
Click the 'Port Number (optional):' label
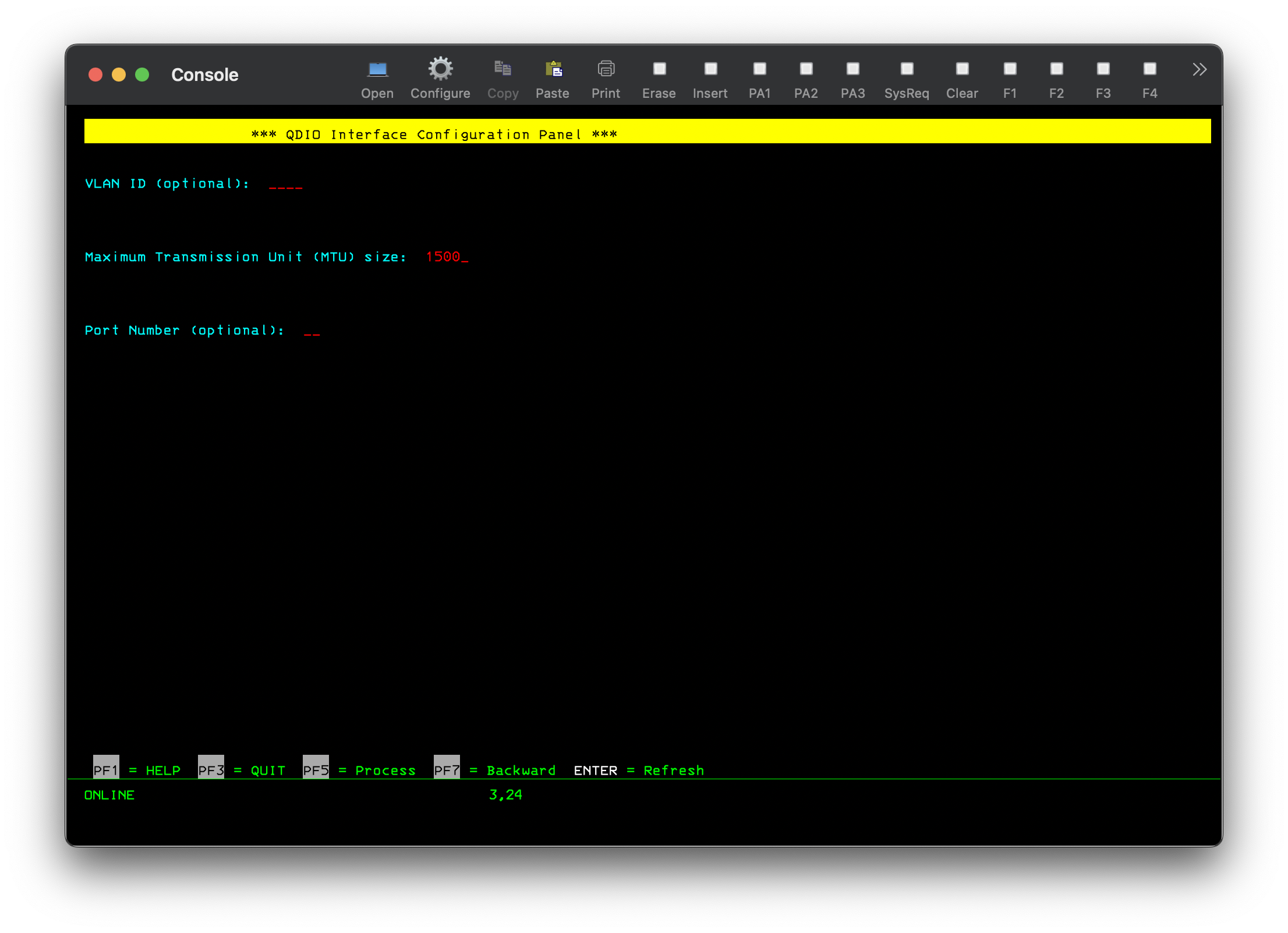[x=185, y=330]
